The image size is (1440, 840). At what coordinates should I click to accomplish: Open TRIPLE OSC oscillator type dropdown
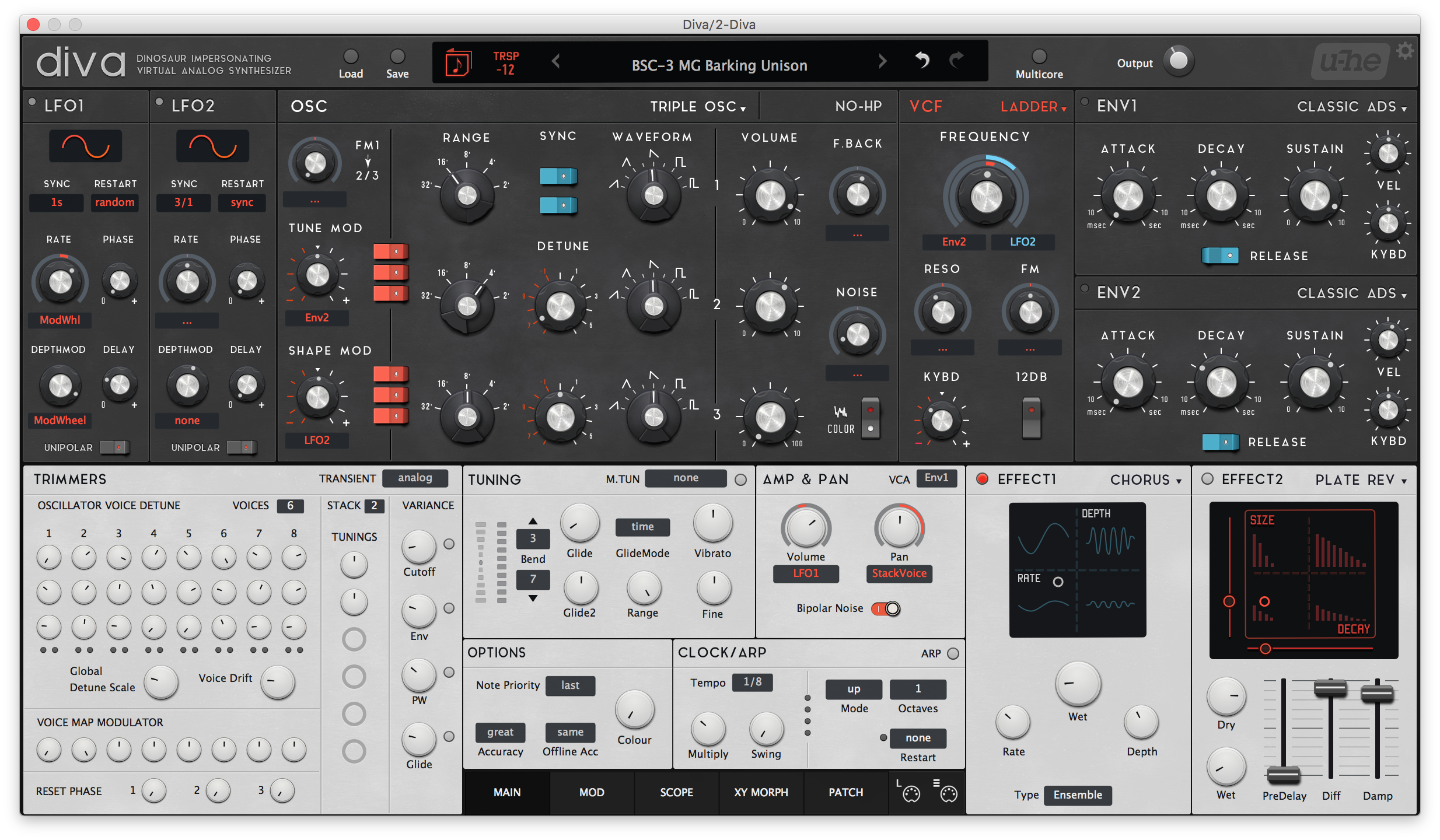click(x=698, y=107)
